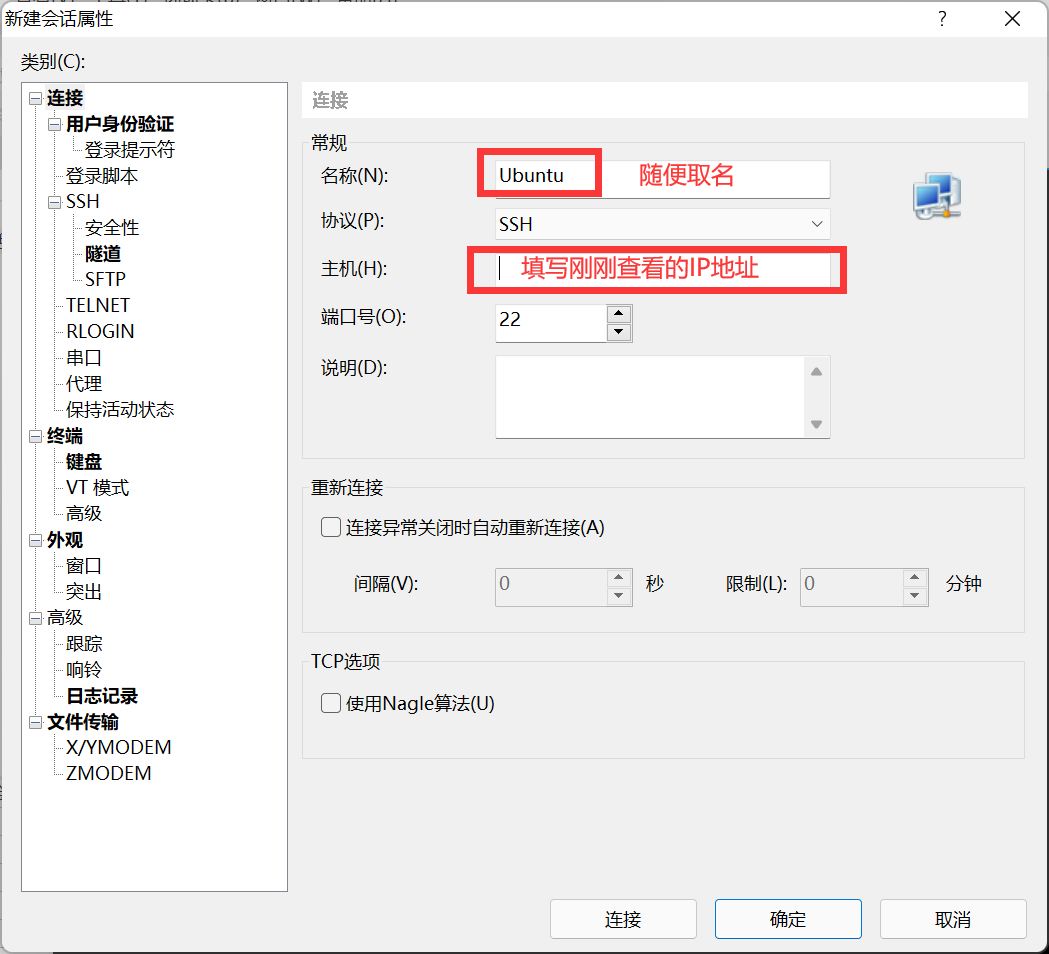Toggle the 使用Nagle算法 checkbox
Image resolution: width=1049 pixels, height=954 pixels.
[330, 703]
